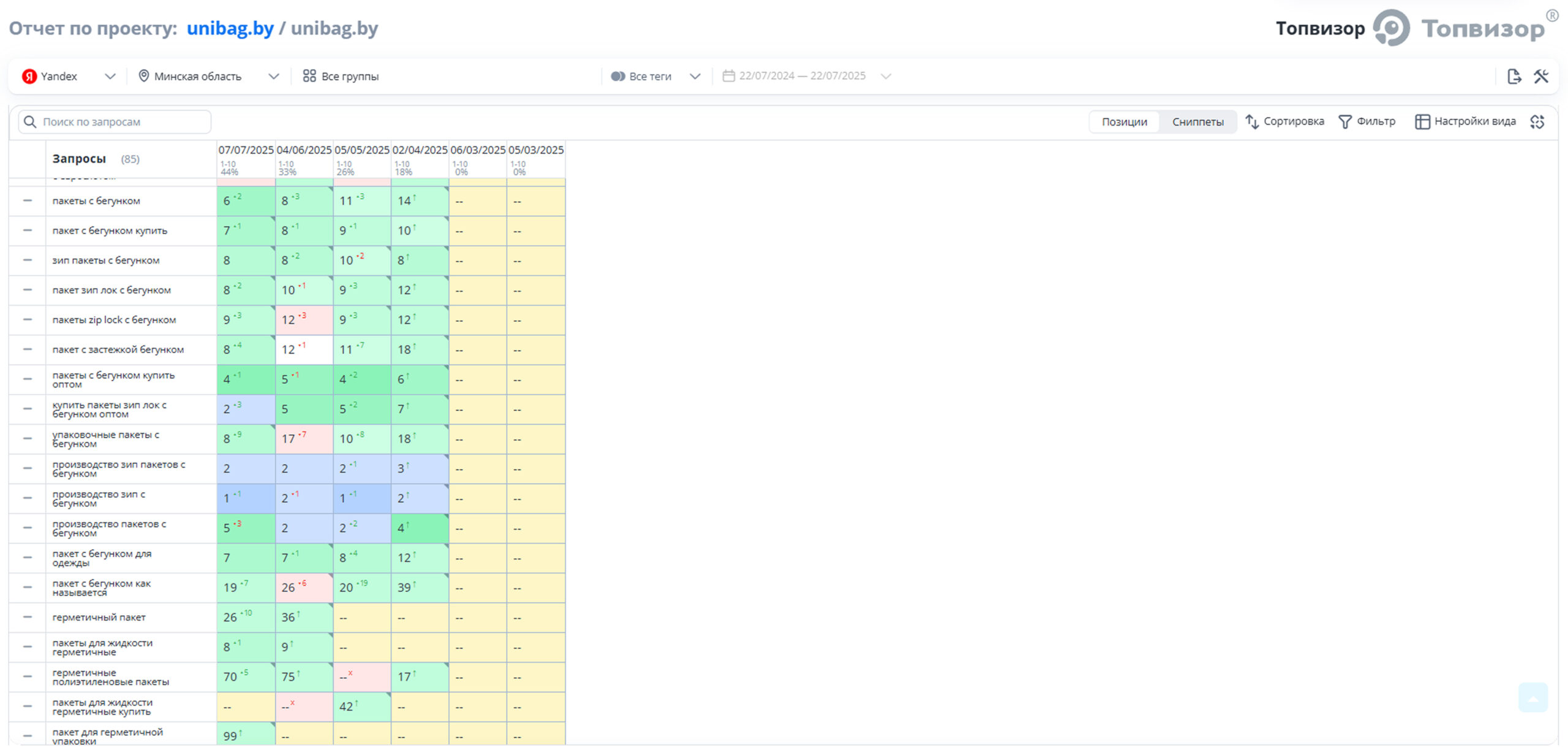Open the Фильтр filter funnel
This screenshot has width=1568, height=747.
click(1367, 121)
